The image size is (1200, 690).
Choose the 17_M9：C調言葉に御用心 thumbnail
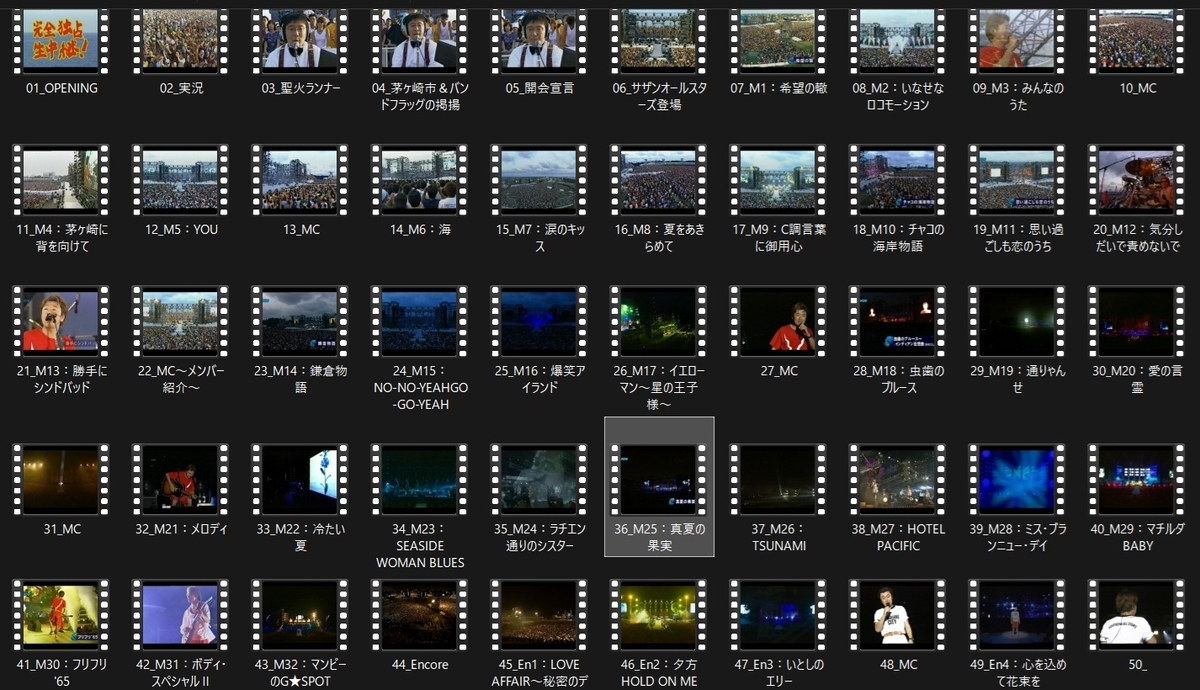(779, 180)
